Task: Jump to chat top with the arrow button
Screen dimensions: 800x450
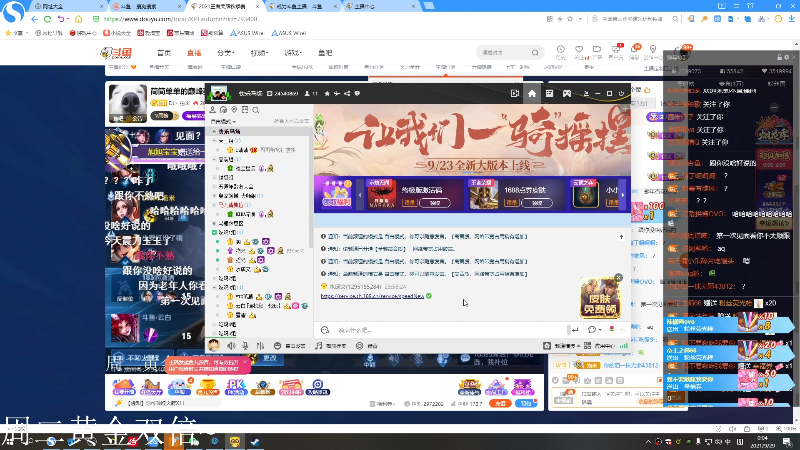Action: pyautogui.click(x=621, y=237)
